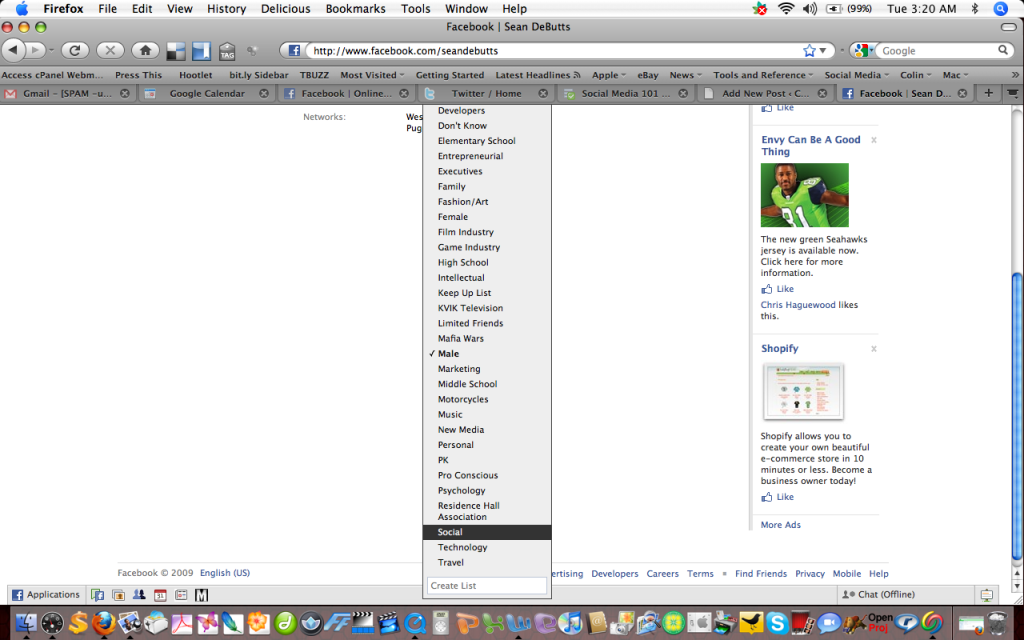Open the Facebook Applications menu button
This screenshot has height=640, width=1024.
click(x=46, y=595)
